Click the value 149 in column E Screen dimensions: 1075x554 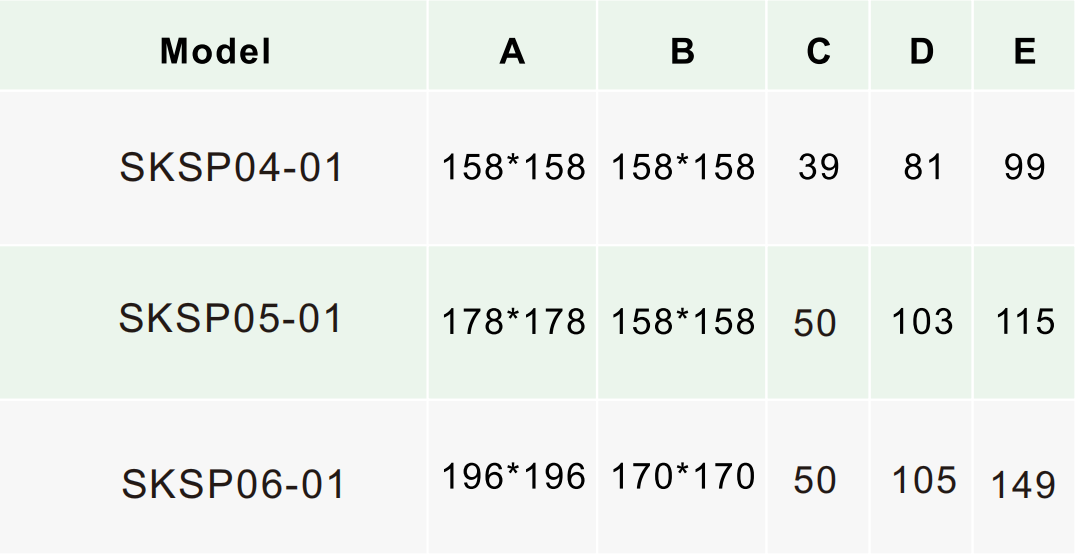[x=1024, y=485]
